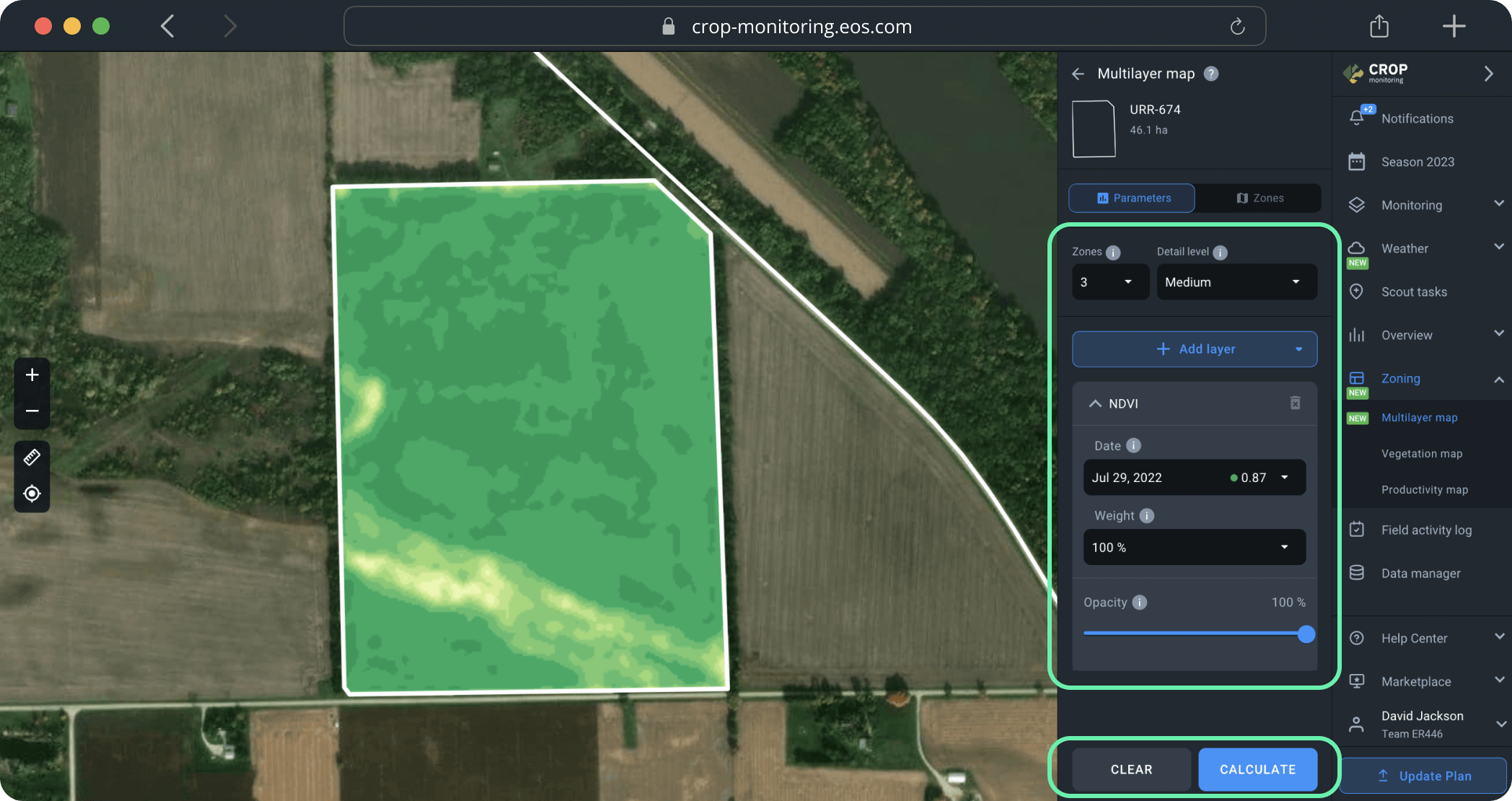Open the Vegetation map page

(x=1422, y=453)
